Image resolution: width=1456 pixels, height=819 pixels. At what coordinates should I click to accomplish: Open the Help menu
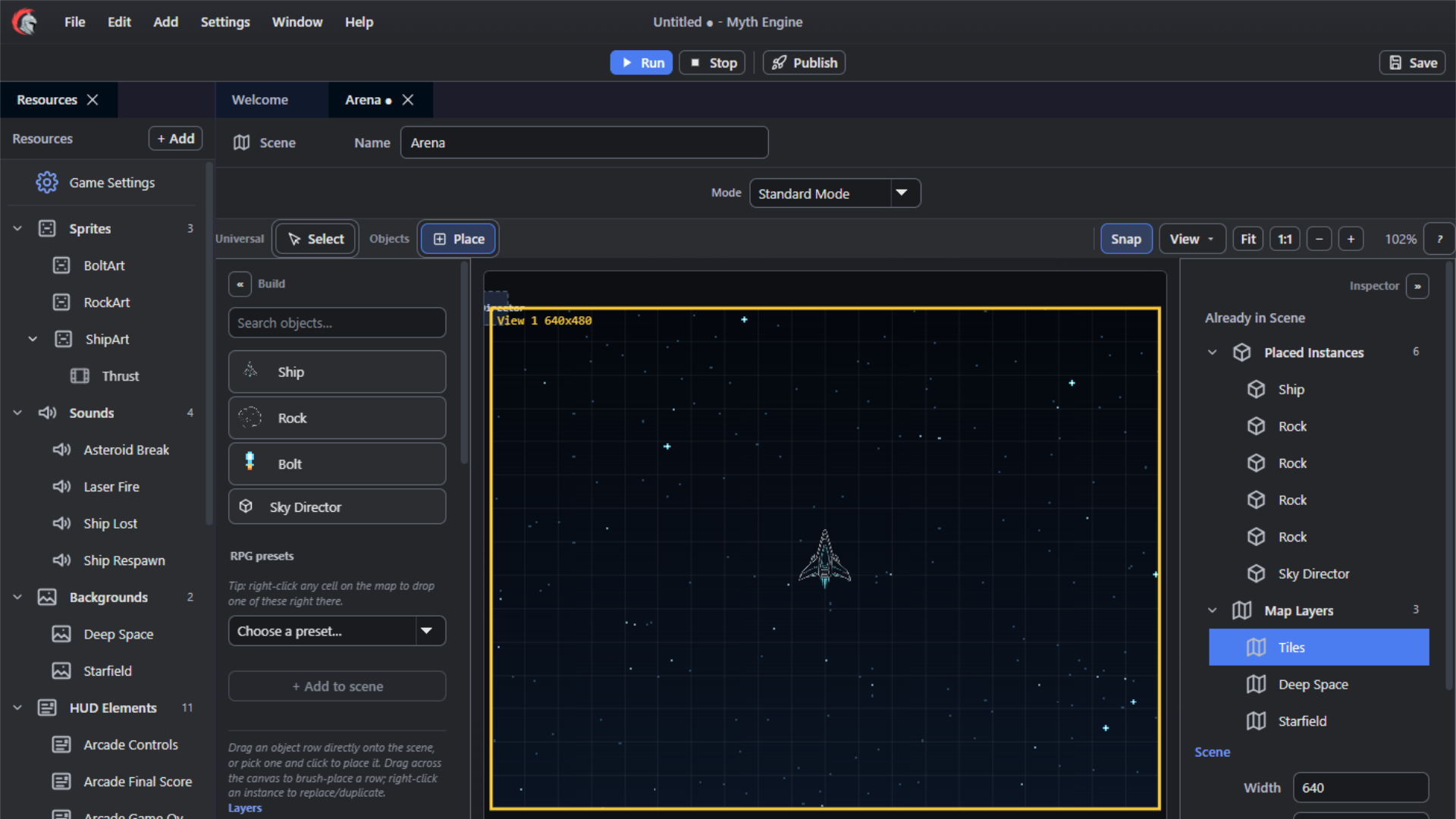pos(359,22)
